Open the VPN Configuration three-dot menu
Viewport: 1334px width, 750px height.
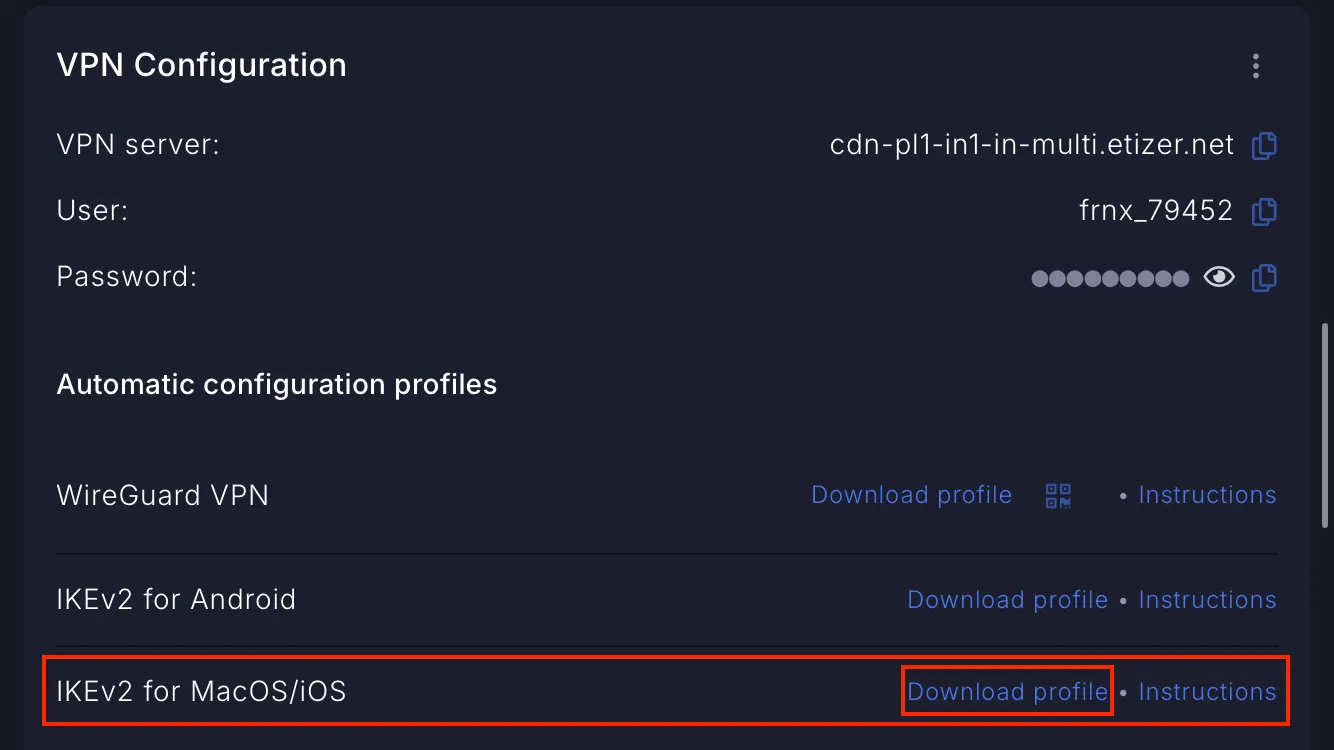(1256, 66)
